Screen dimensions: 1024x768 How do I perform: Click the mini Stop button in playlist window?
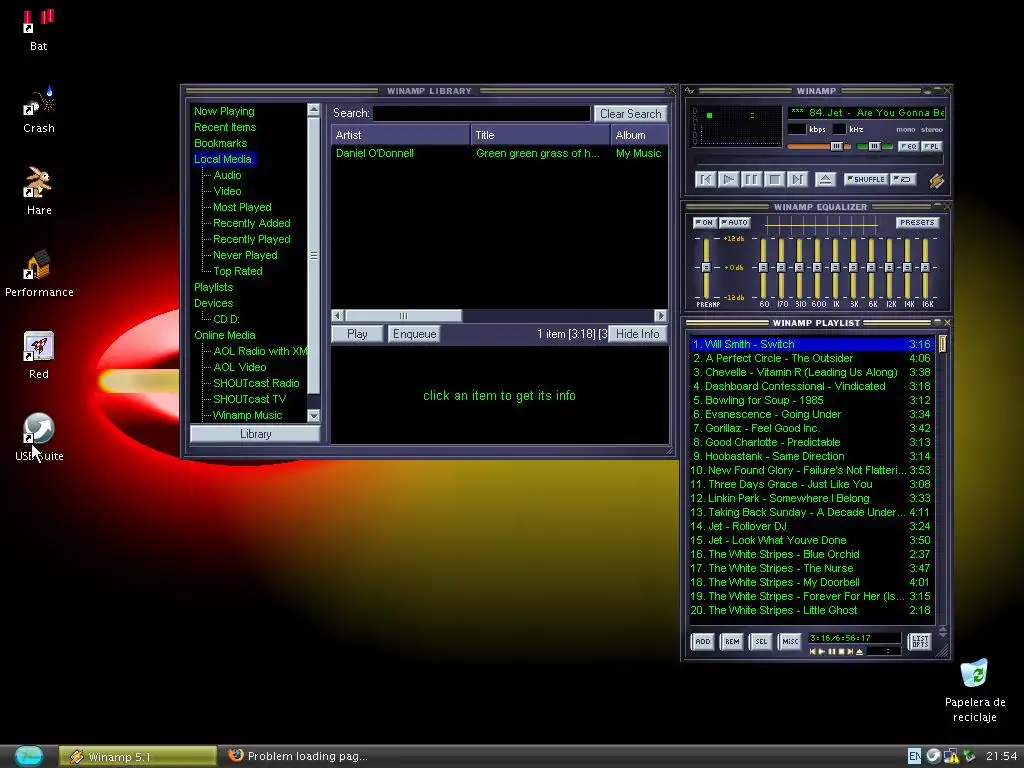point(841,652)
